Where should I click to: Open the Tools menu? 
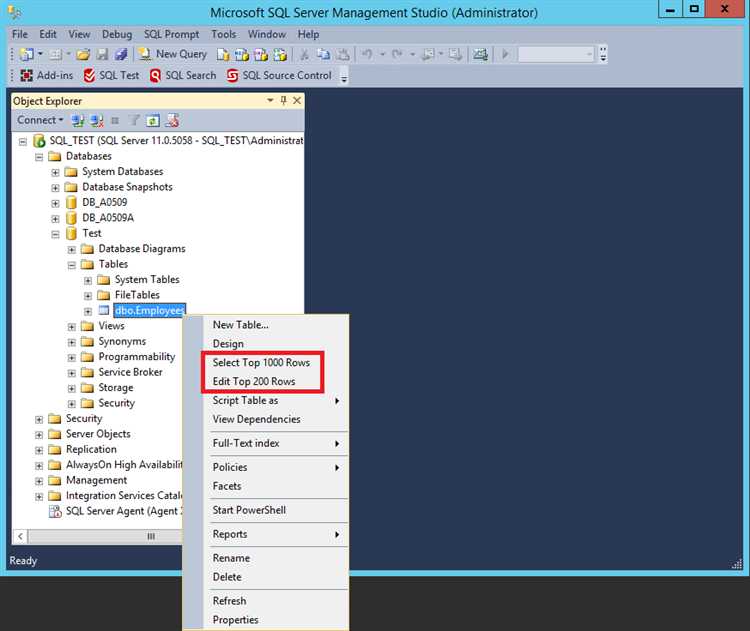224,34
